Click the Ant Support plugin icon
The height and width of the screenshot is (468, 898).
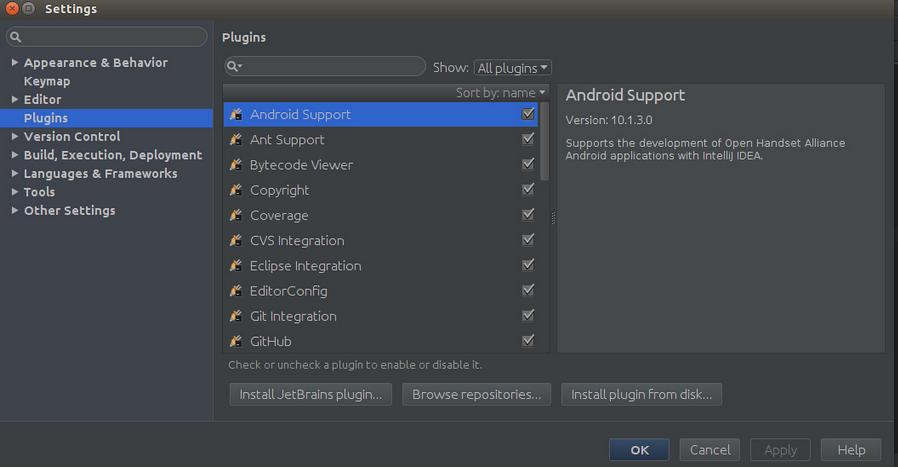pos(235,140)
